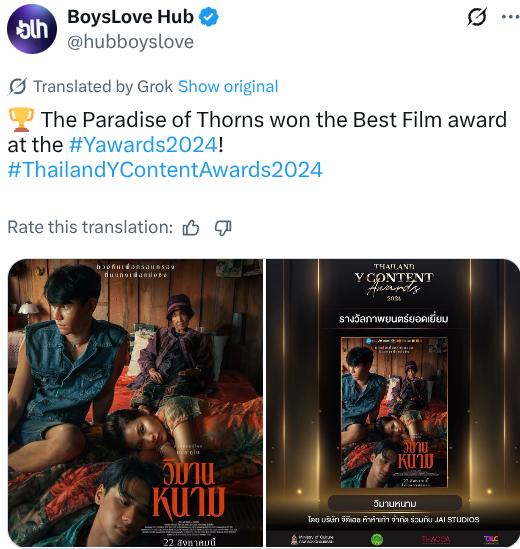Viewport: 520px width, 549px height.
Task: Open the #Yawards2024 hashtag
Action: (x=144, y=145)
